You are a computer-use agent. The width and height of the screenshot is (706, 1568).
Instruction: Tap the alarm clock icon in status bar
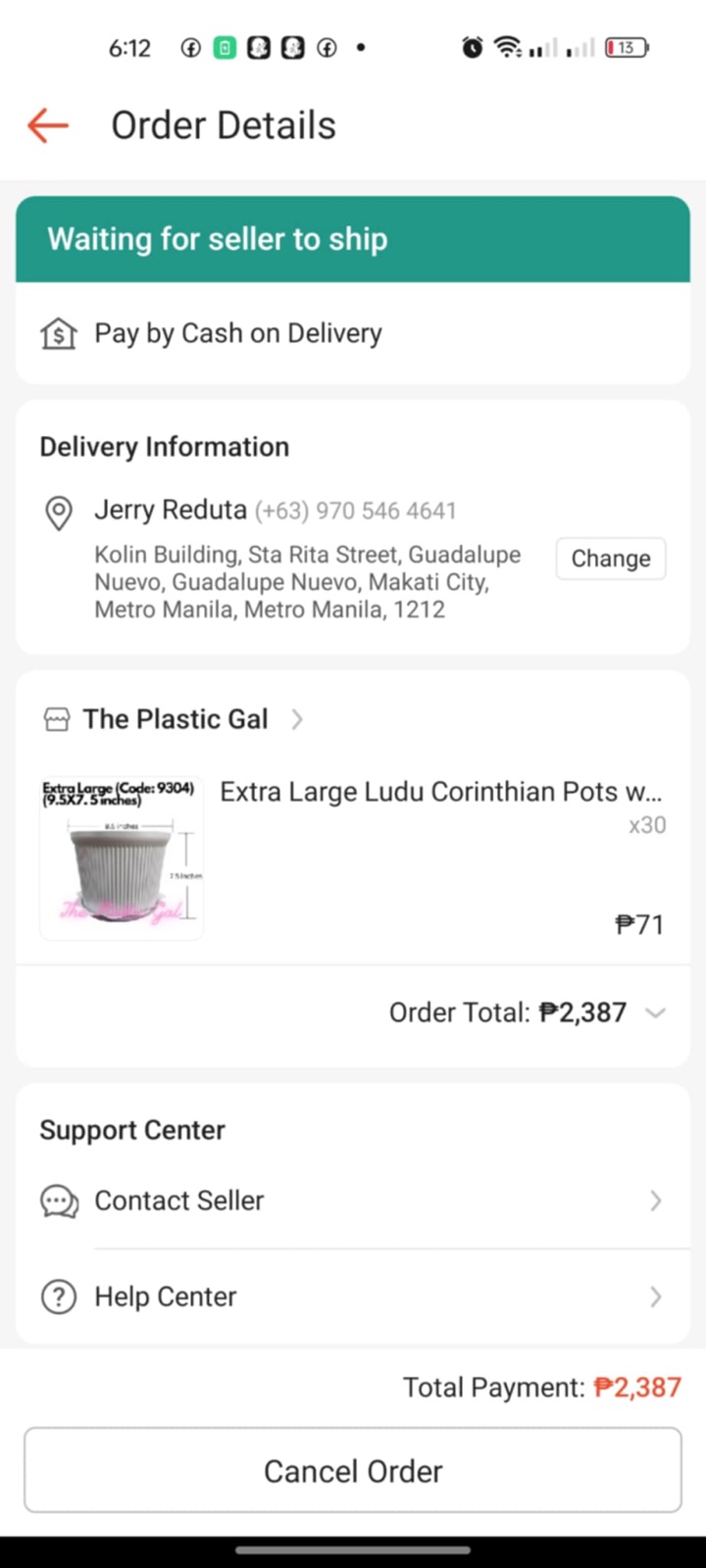[x=473, y=47]
